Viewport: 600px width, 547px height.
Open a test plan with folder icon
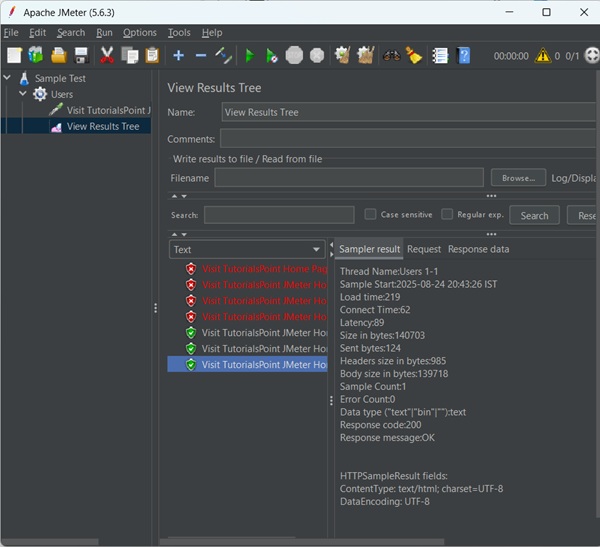[59, 56]
